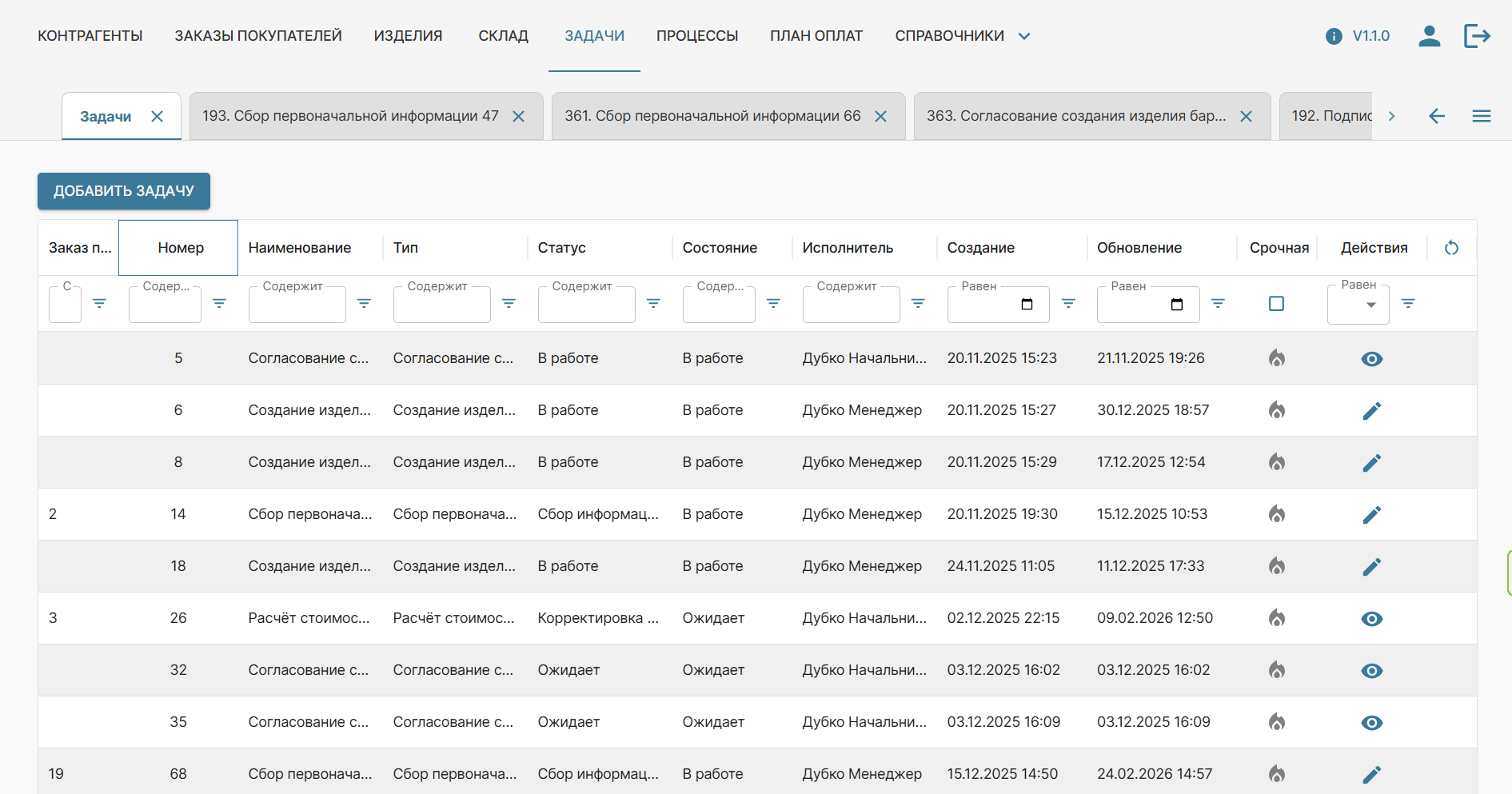Click the edit pencil for task 6

pyautogui.click(x=1371, y=411)
